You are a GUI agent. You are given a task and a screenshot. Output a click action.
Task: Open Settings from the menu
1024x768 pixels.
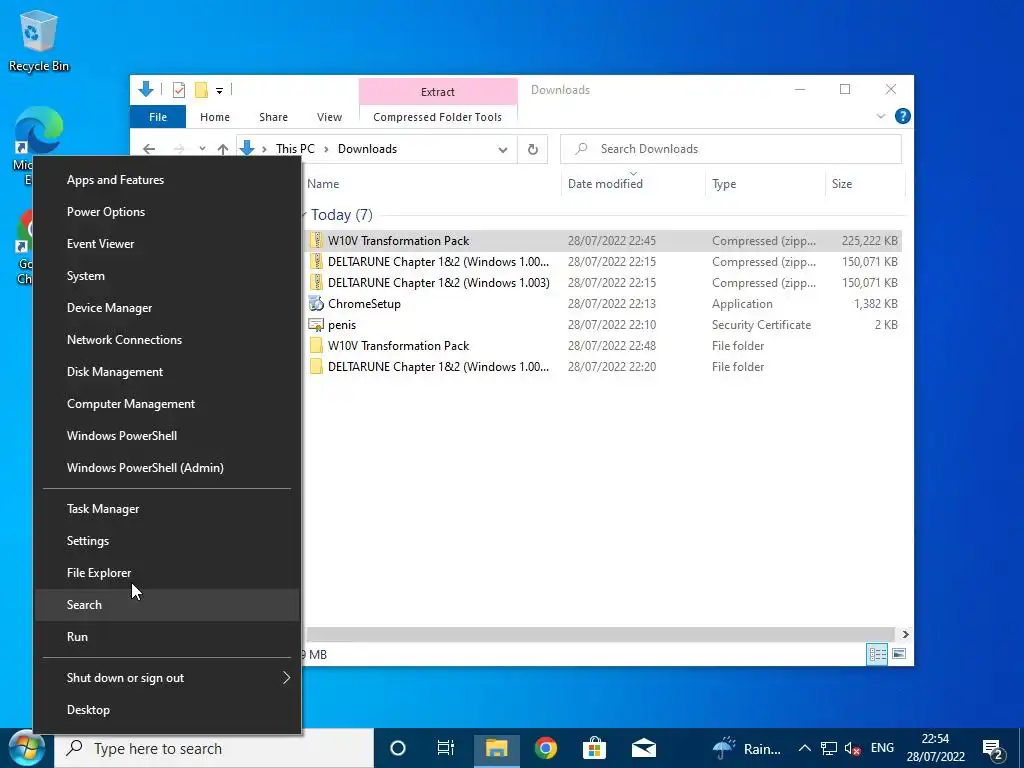[167, 541]
